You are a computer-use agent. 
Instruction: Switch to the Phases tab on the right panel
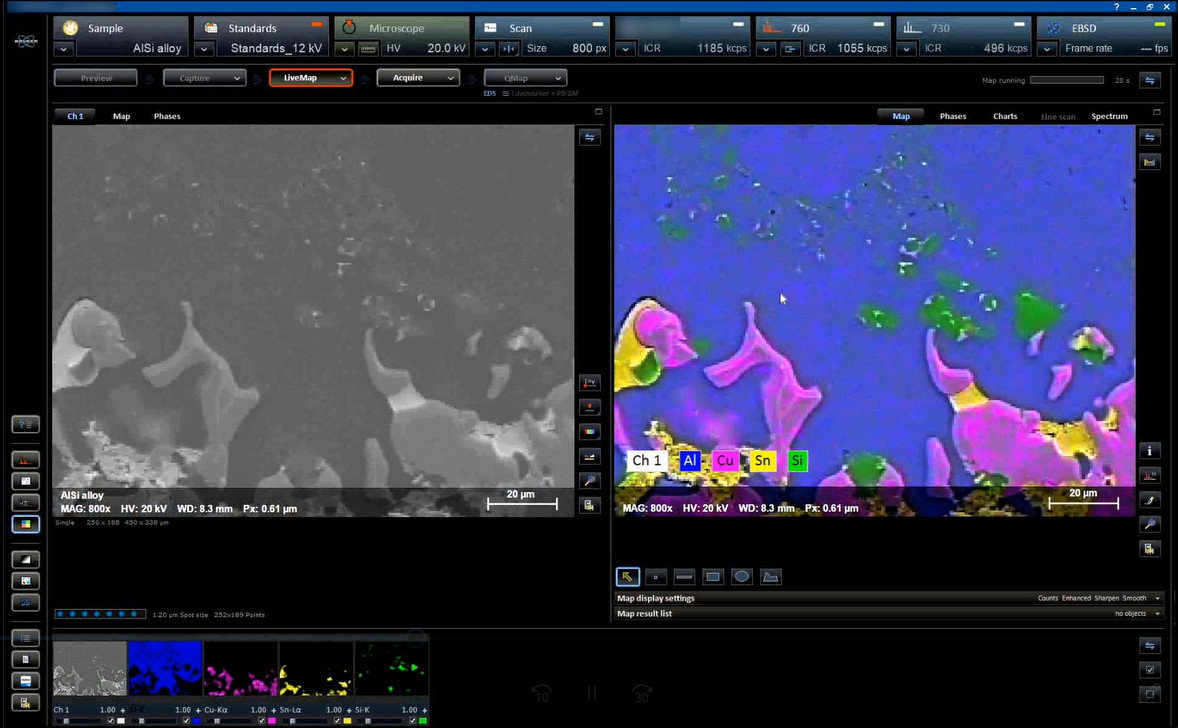952,116
